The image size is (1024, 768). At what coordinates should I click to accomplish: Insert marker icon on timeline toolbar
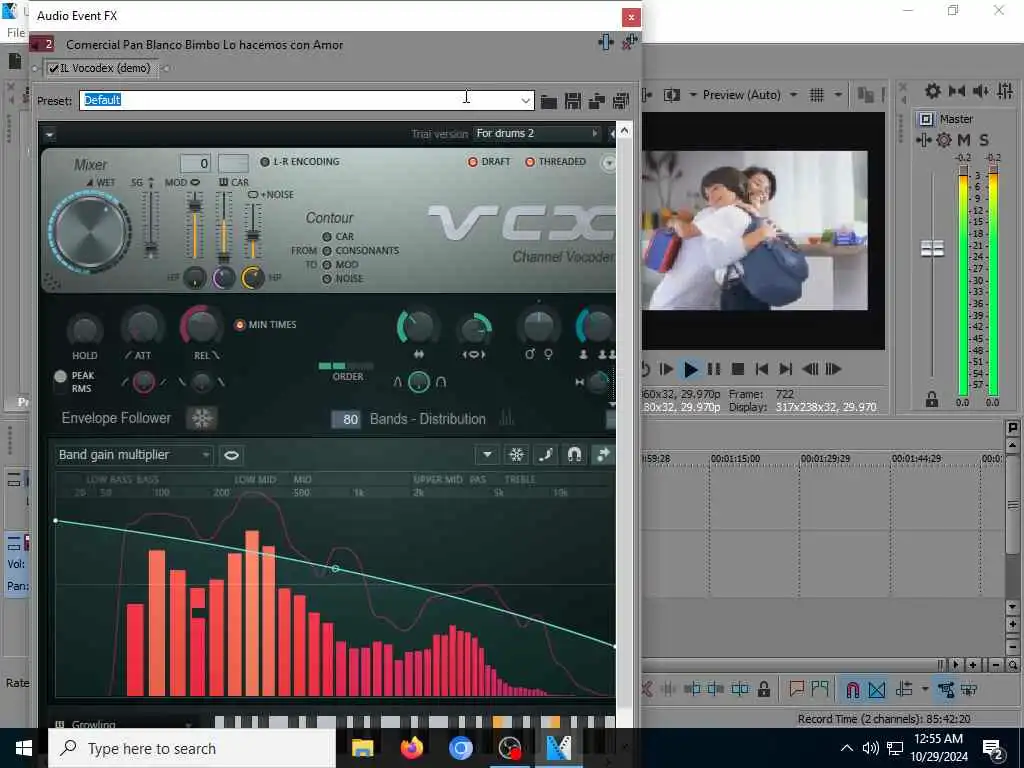796,689
